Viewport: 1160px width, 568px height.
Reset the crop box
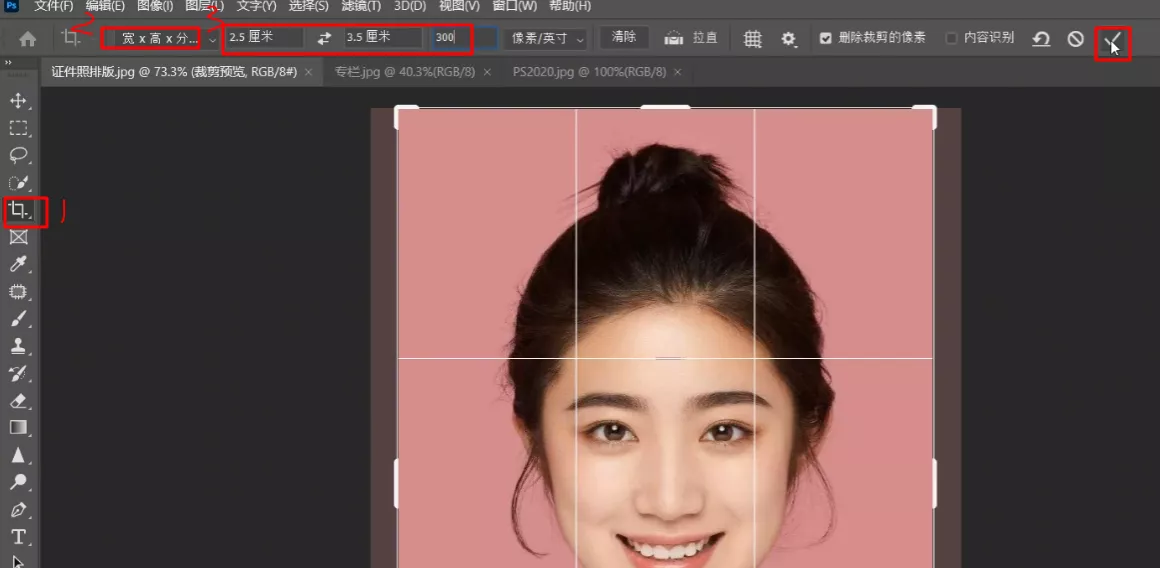1041,39
